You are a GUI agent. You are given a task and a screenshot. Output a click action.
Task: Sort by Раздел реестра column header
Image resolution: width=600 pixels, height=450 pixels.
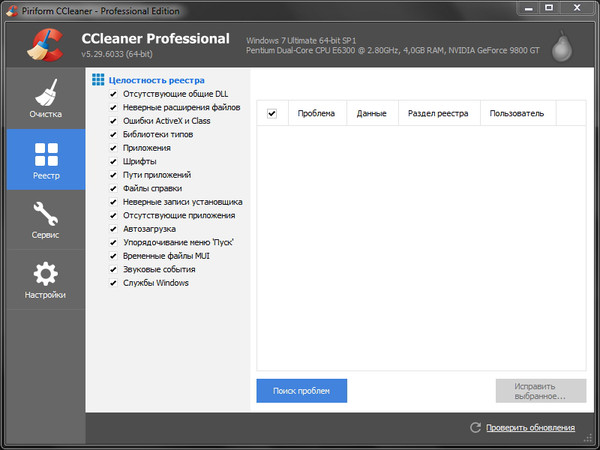tap(439, 113)
